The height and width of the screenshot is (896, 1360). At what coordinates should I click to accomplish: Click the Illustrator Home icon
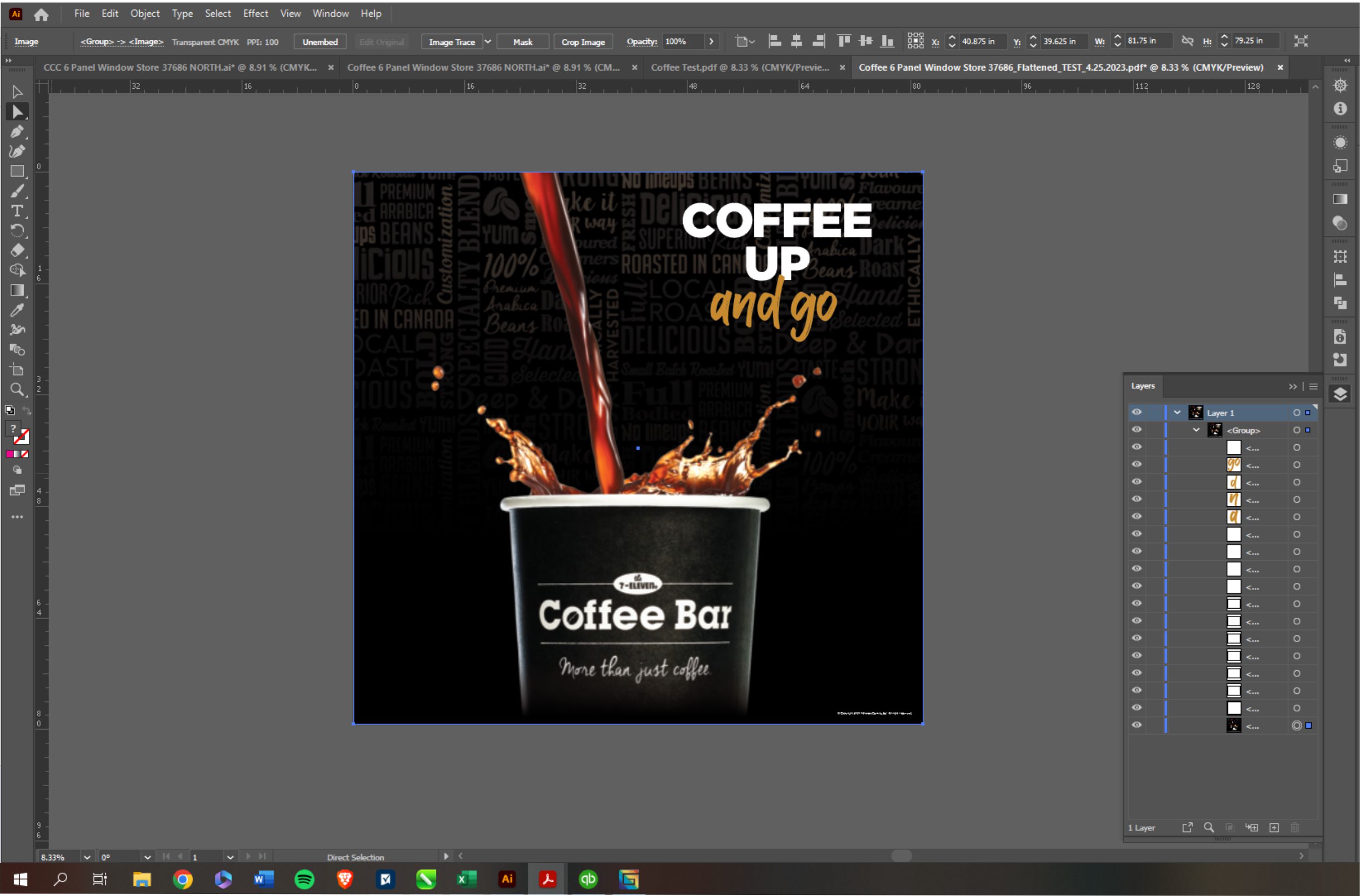(x=41, y=14)
